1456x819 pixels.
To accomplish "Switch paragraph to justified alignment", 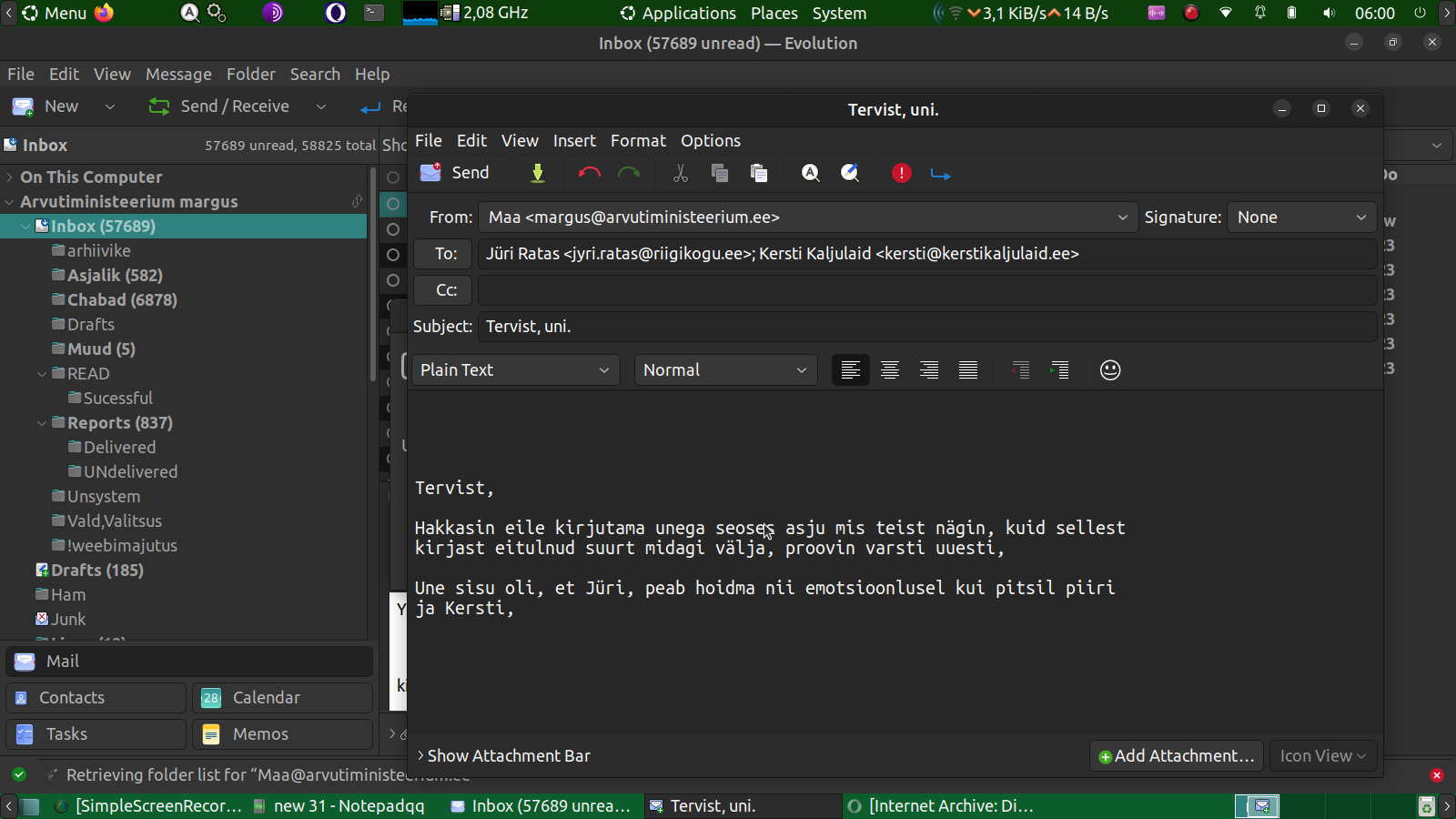I will pos(967,370).
